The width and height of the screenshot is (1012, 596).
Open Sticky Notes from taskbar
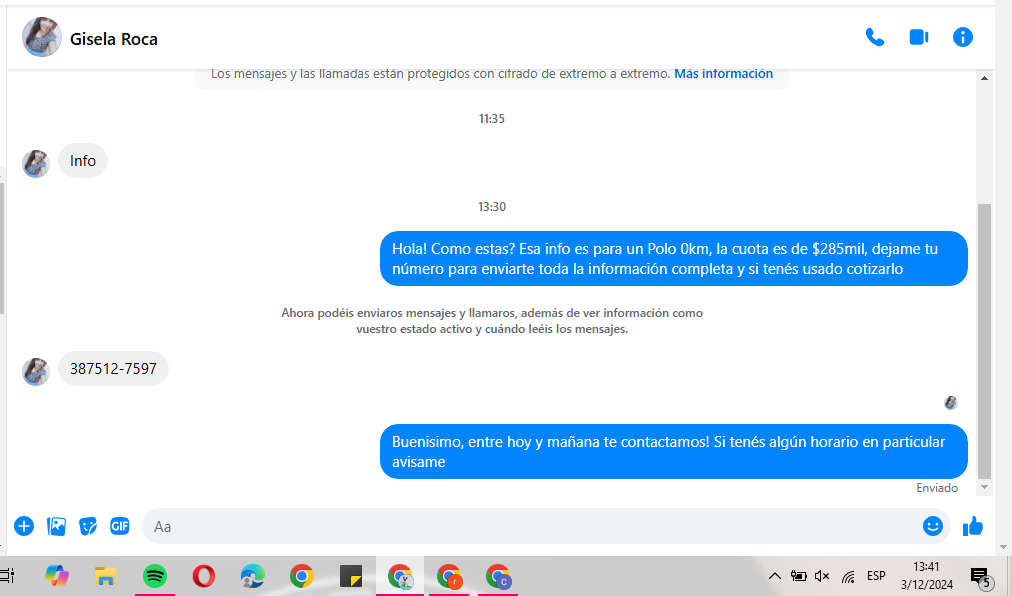(x=350, y=576)
